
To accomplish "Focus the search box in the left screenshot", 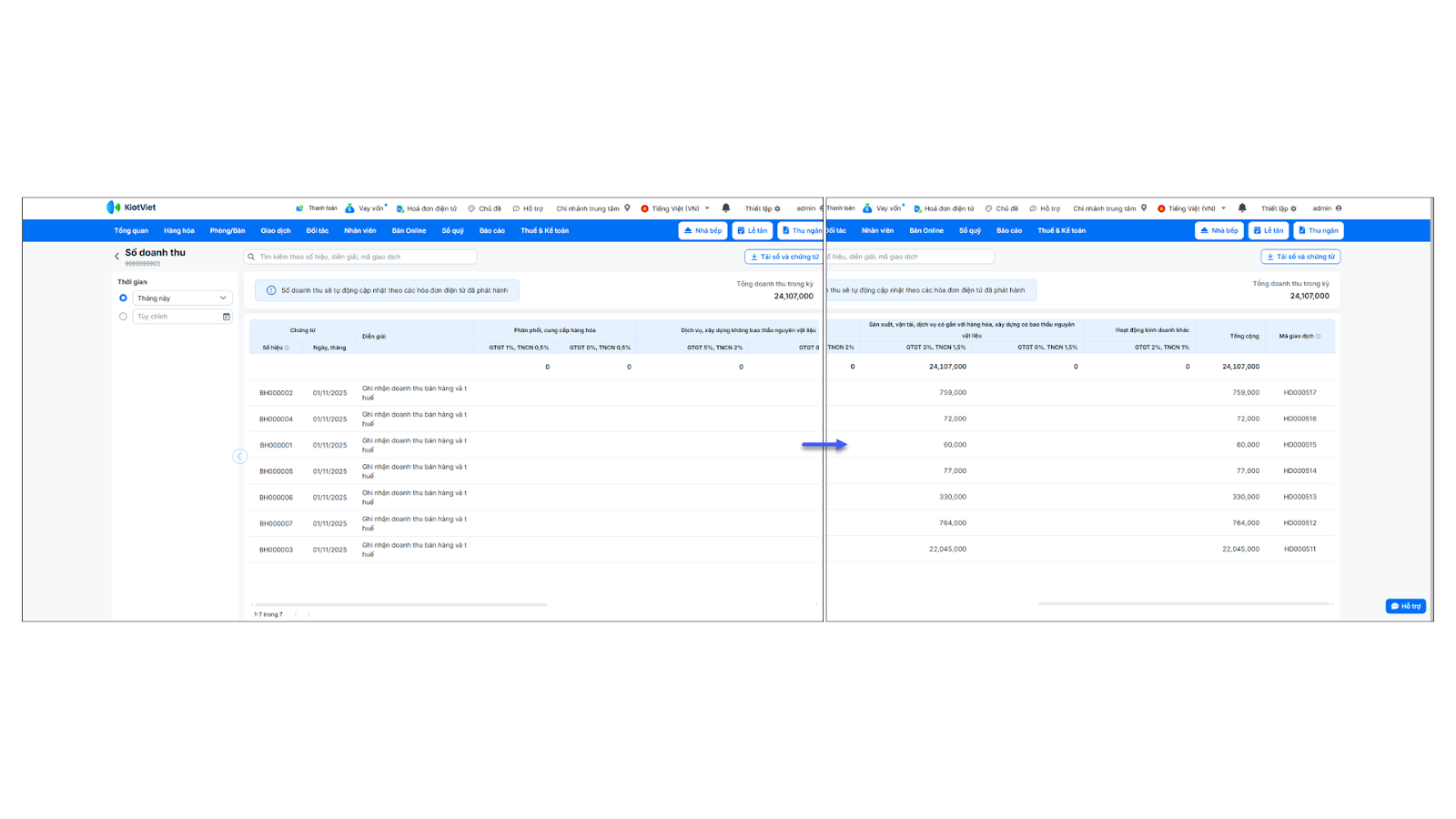I will point(360,257).
